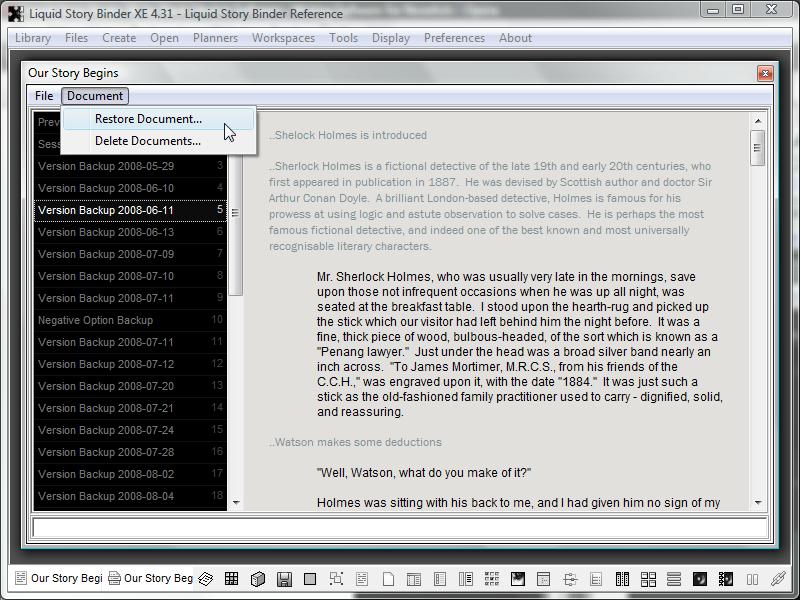Open the Preferences menu

[454, 38]
